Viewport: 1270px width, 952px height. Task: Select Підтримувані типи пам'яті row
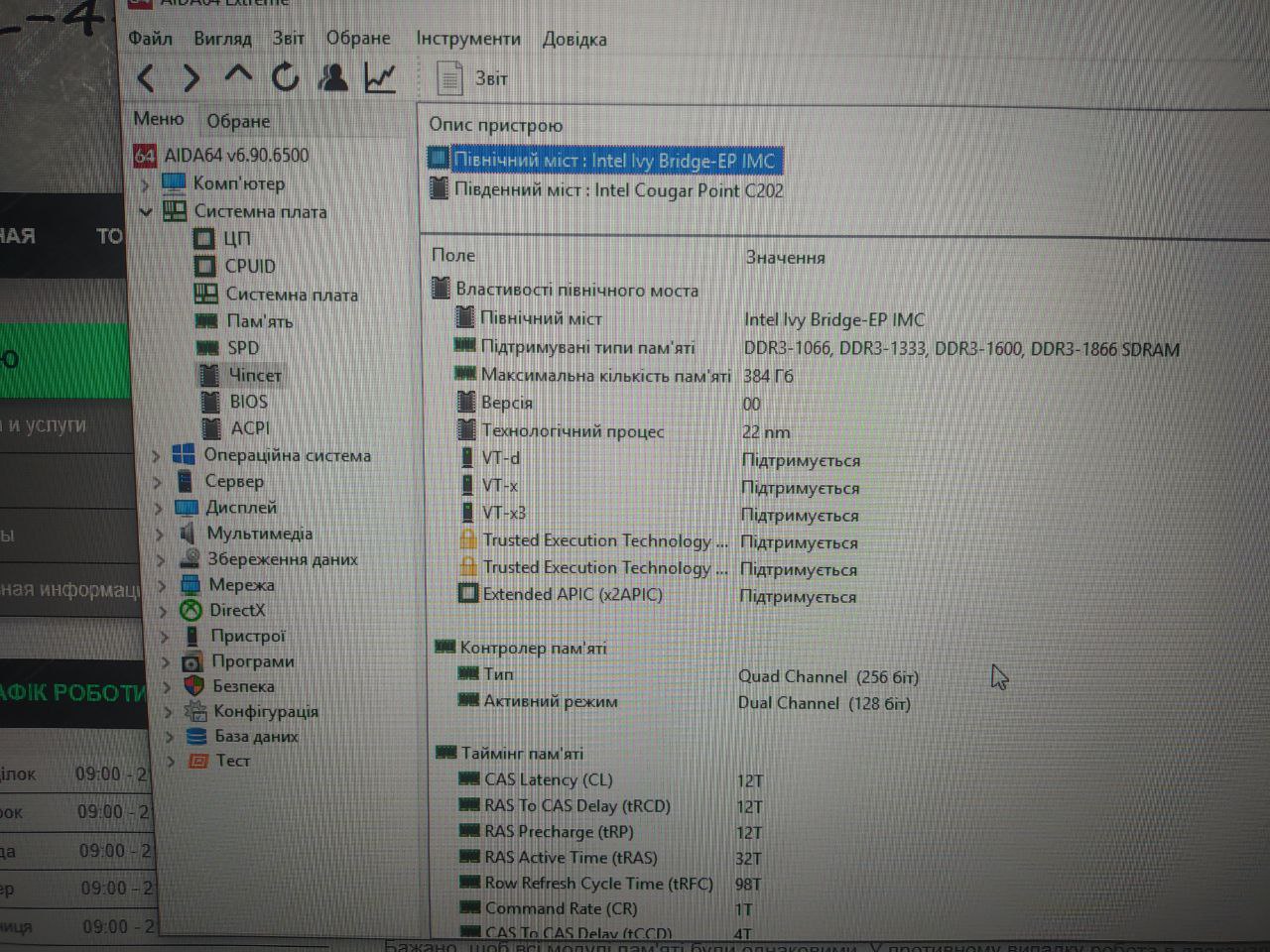(x=817, y=348)
